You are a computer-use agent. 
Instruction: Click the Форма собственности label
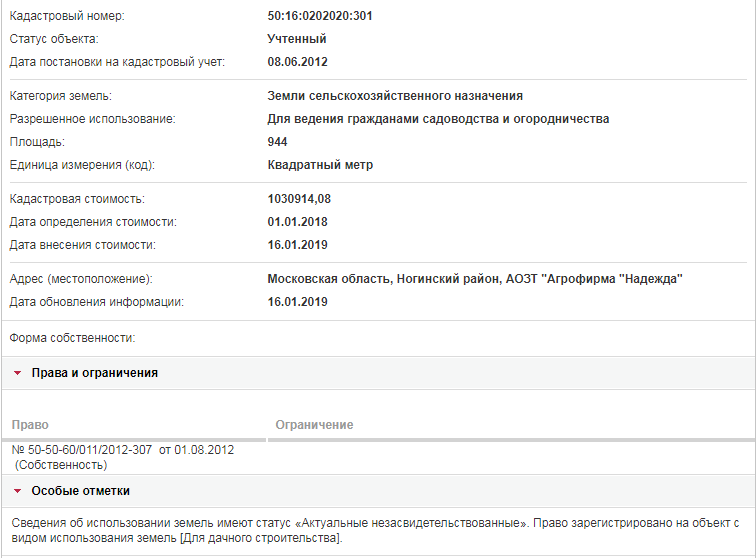pyautogui.click(x=72, y=338)
